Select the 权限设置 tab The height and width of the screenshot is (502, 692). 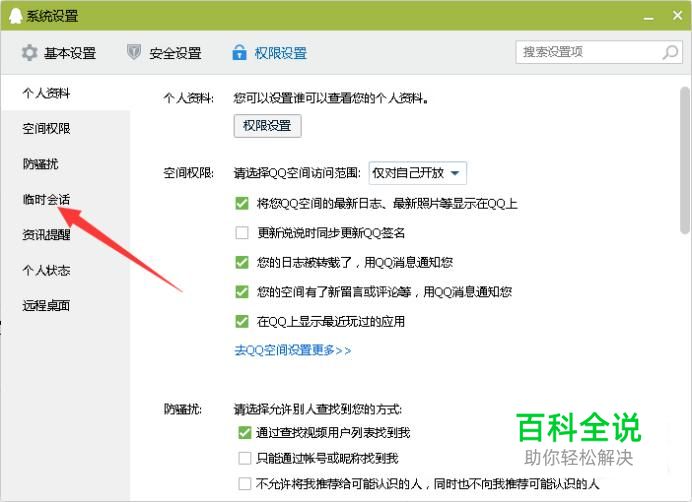[270, 53]
